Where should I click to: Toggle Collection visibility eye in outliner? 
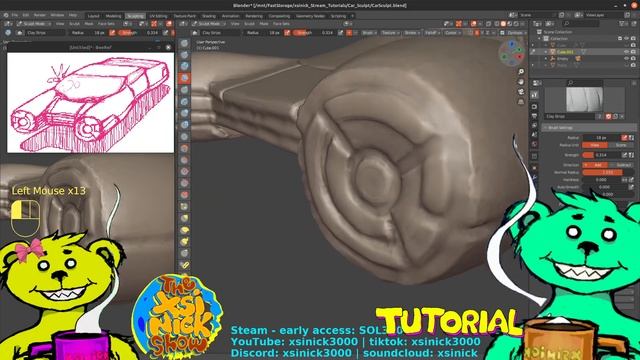point(626,38)
